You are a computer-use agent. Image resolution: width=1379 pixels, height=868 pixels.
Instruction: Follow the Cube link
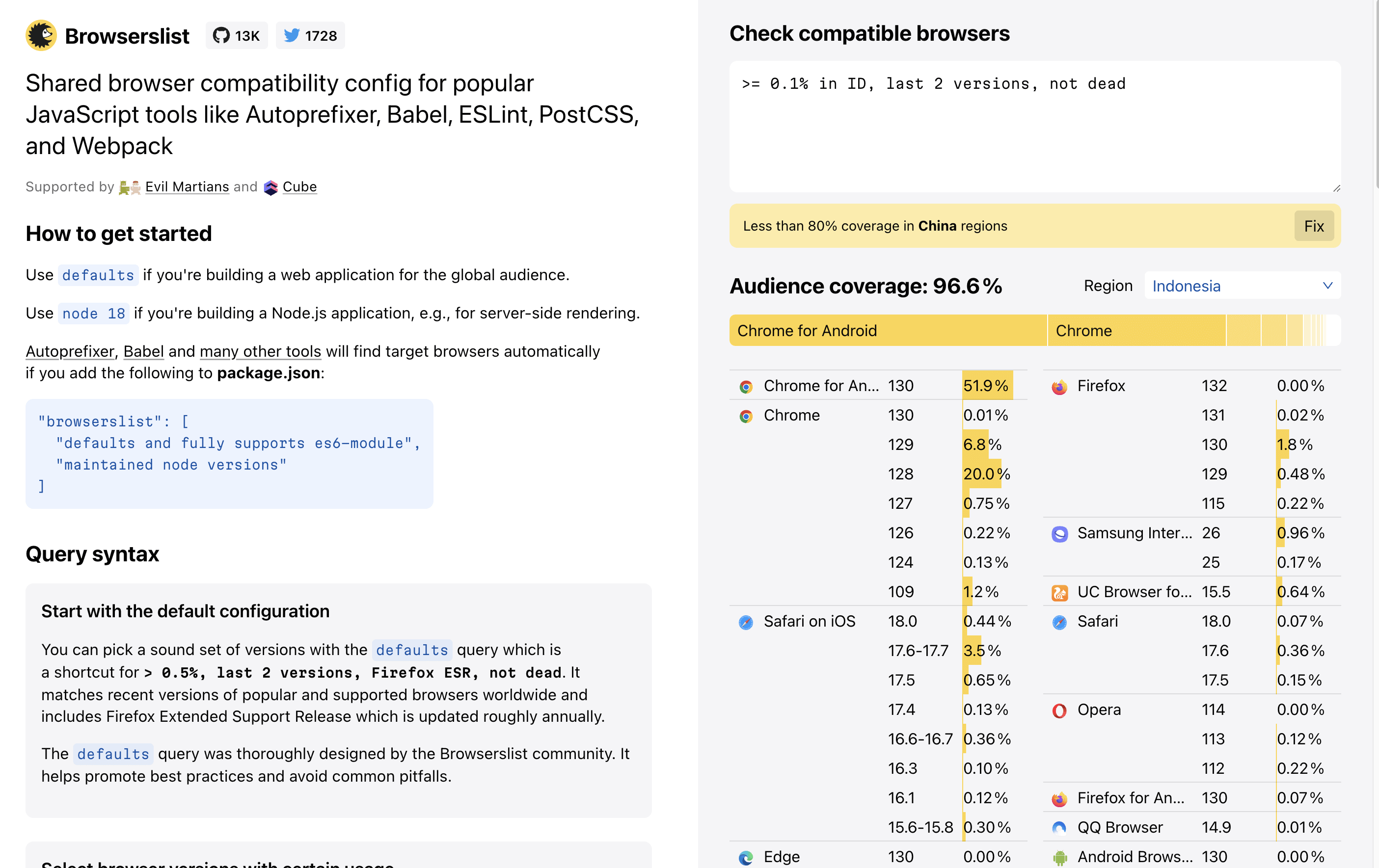[x=299, y=186]
